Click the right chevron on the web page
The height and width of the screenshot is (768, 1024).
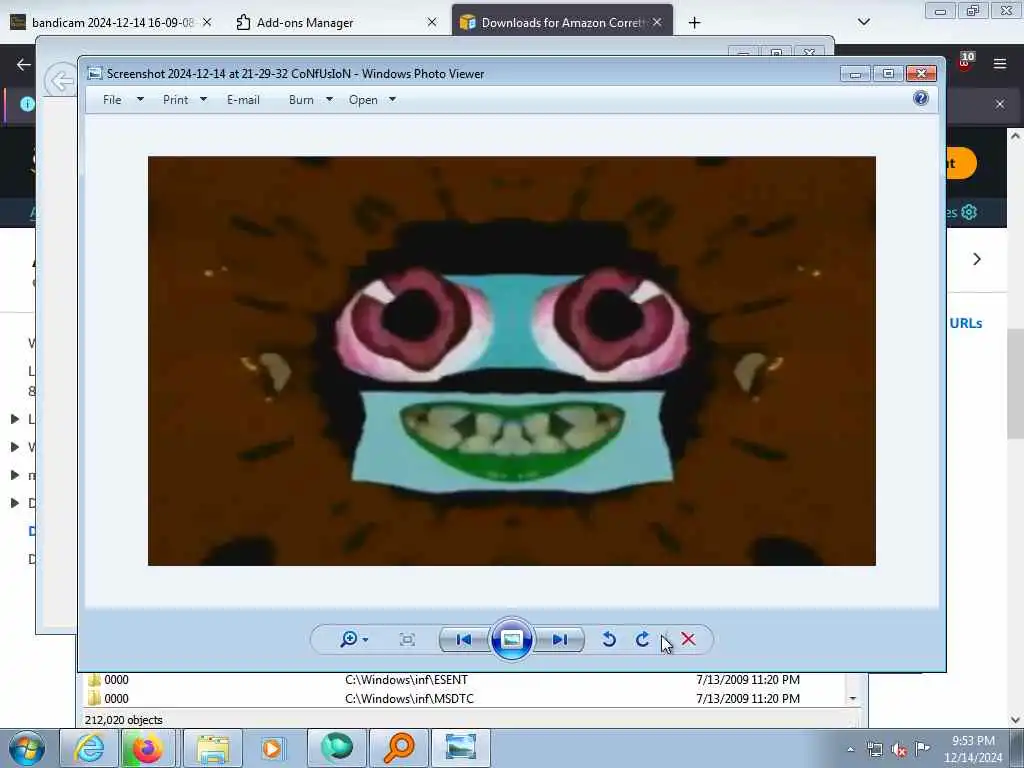(x=977, y=259)
